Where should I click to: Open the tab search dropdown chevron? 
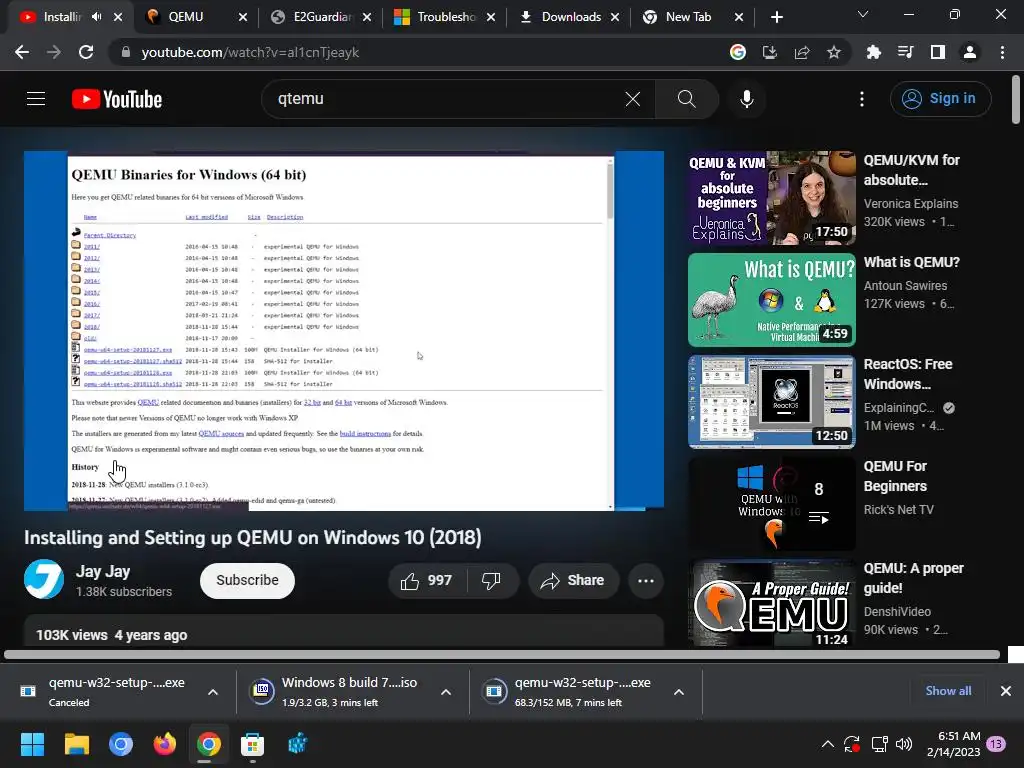coord(863,14)
